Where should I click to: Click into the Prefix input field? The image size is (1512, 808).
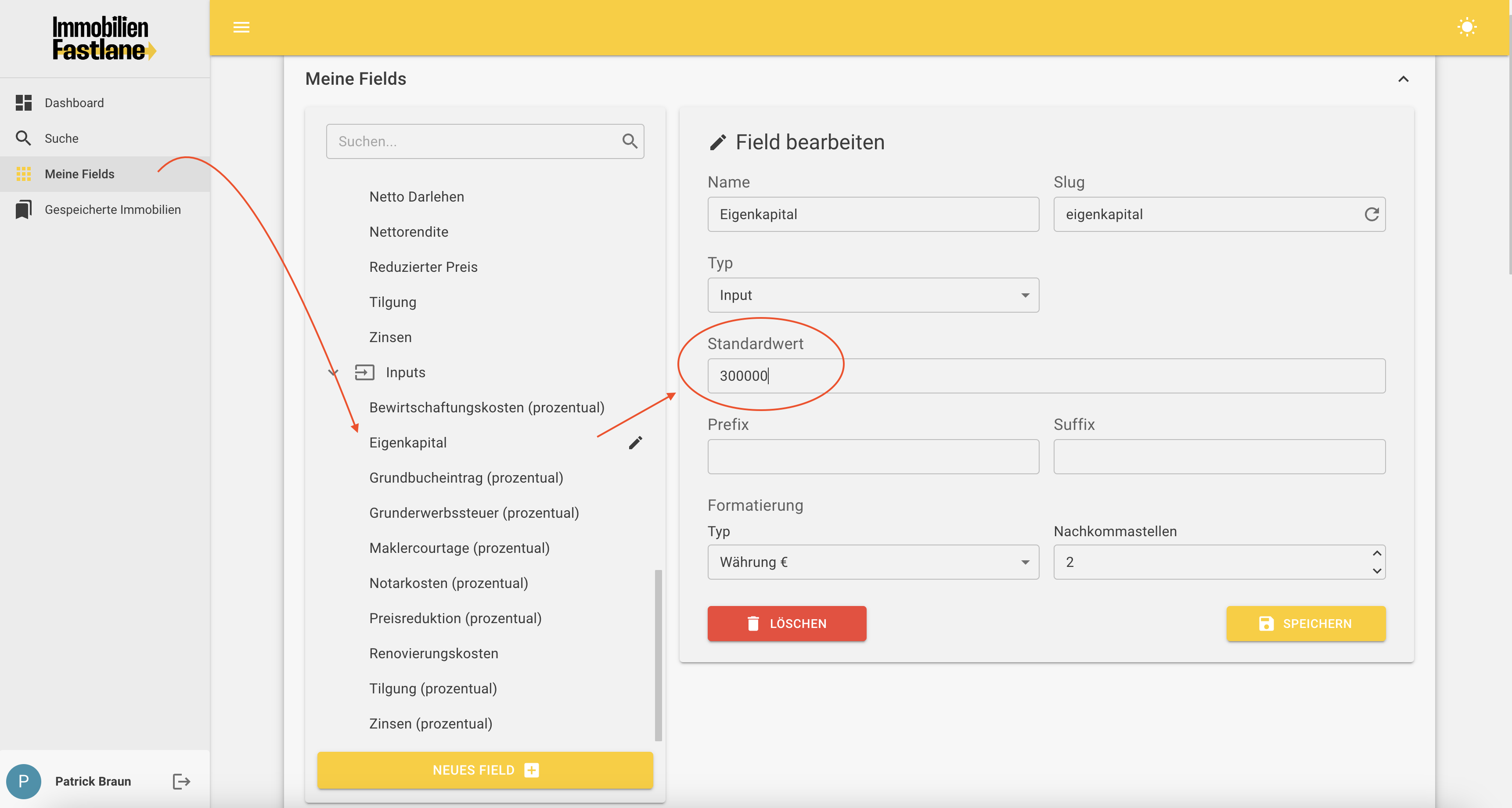(872, 456)
